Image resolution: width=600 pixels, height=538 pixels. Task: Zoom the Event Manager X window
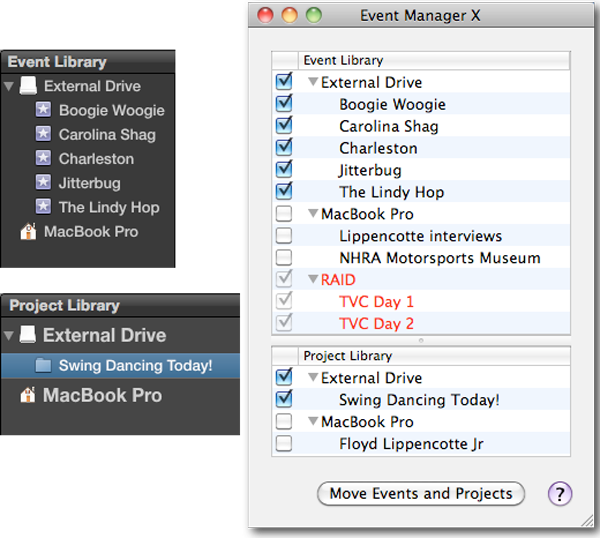pos(314,15)
